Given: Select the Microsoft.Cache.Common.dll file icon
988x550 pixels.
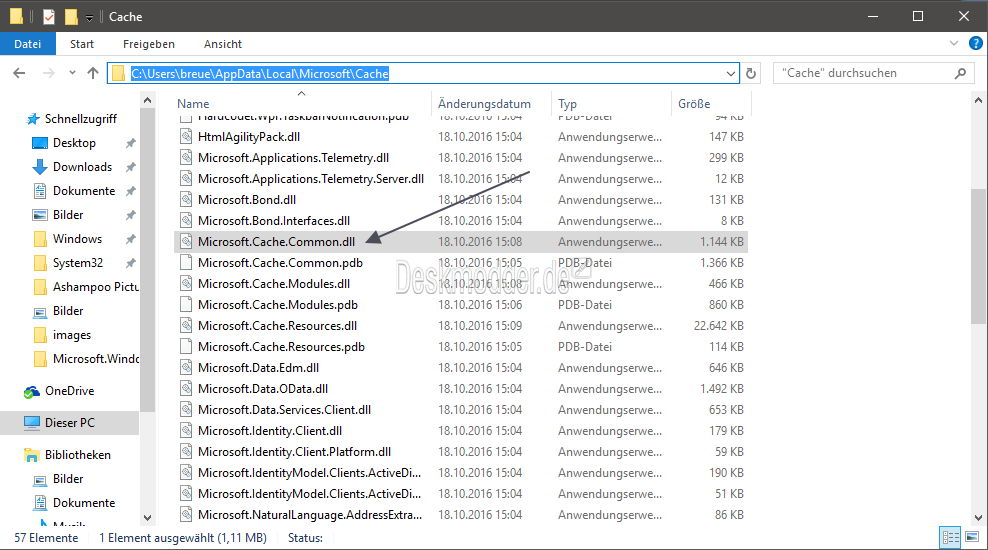Looking at the screenshot, I should [x=186, y=242].
